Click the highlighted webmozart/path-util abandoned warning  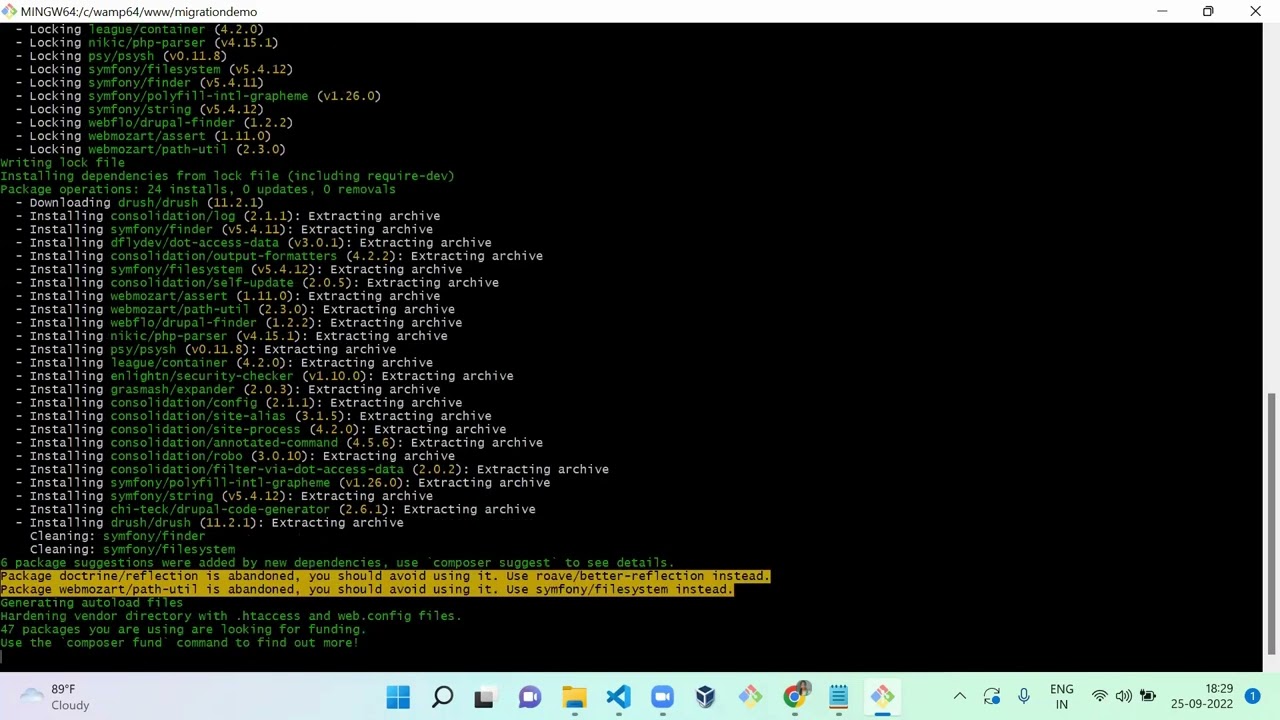[367, 589]
